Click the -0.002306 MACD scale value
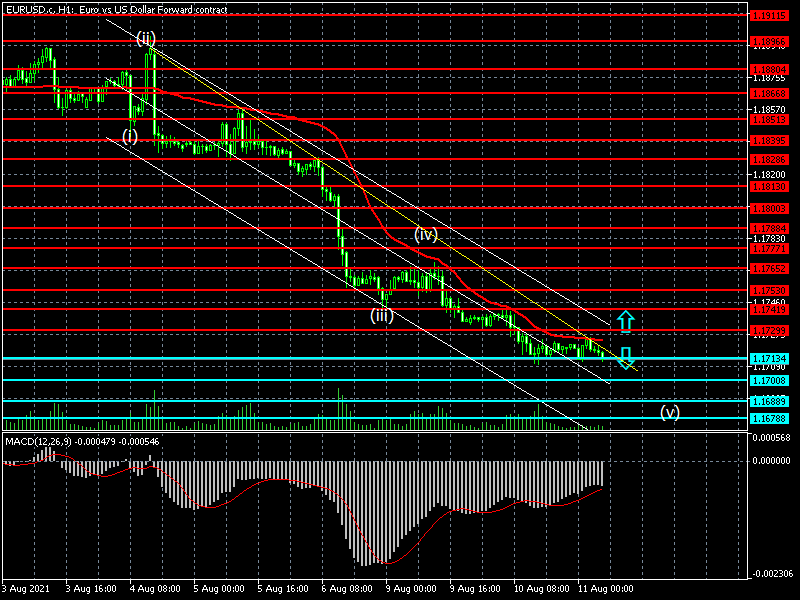Screen dimensions: 800x600 773,574
